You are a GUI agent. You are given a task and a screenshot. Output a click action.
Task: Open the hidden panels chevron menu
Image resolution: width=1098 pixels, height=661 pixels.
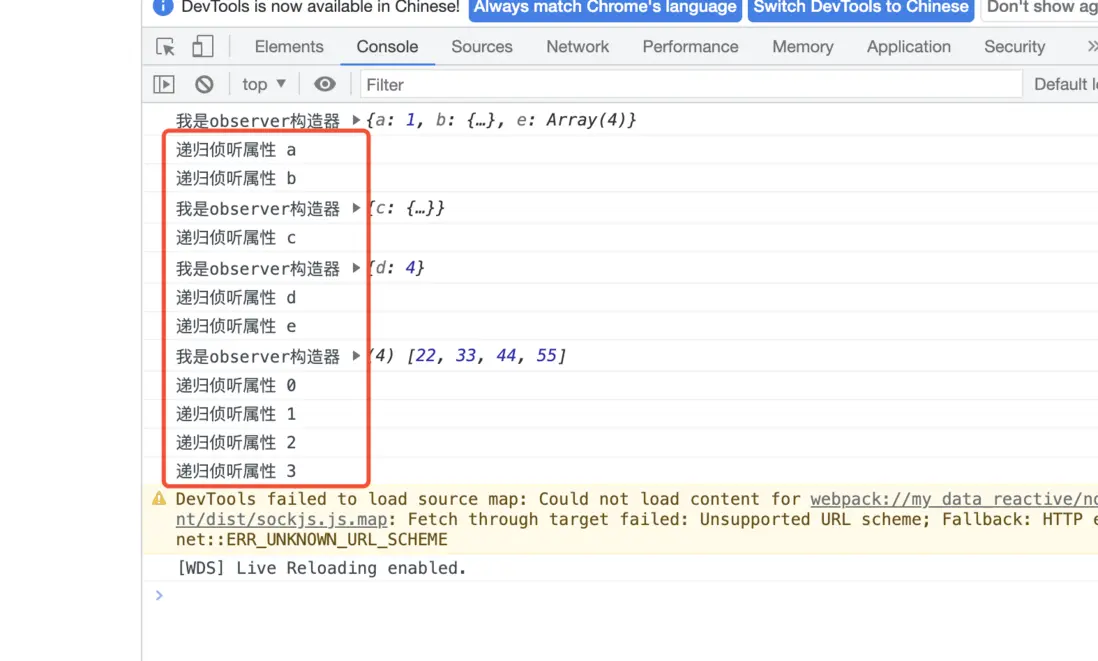[x=1089, y=46]
